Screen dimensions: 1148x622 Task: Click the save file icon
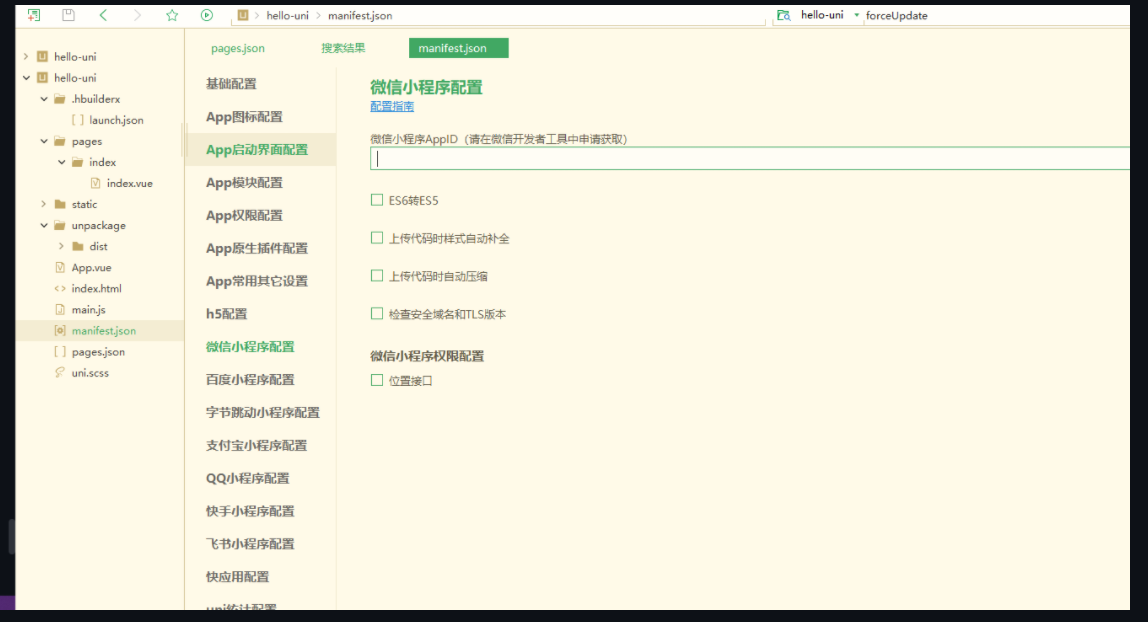[68, 14]
